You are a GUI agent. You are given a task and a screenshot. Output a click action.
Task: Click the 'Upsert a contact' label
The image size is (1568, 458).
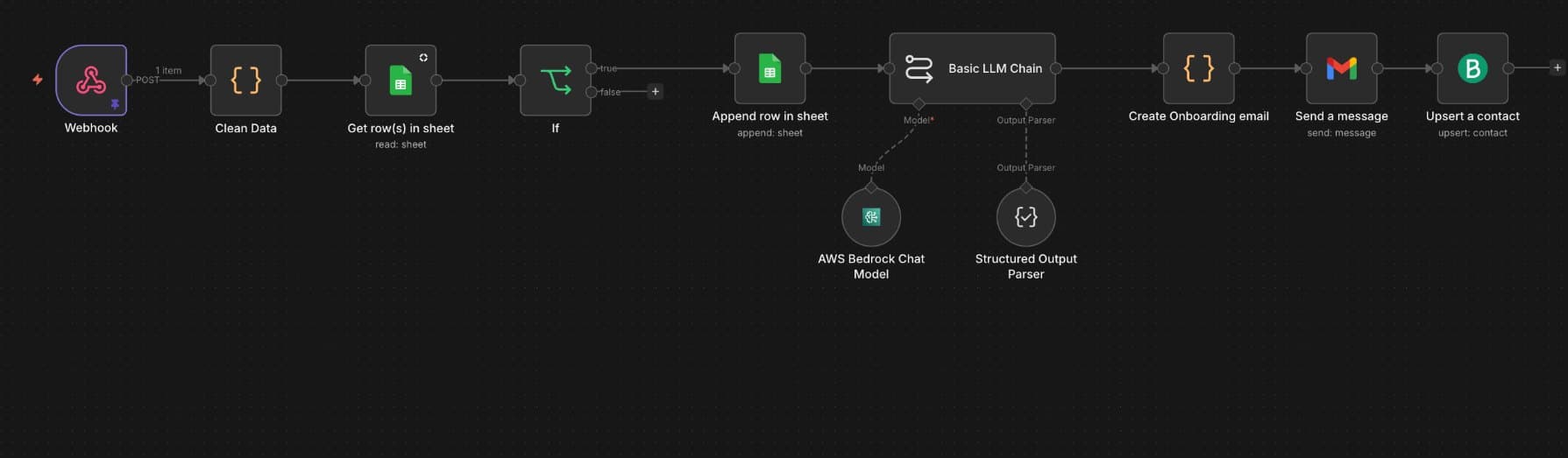pyautogui.click(x=1472, y=116)
